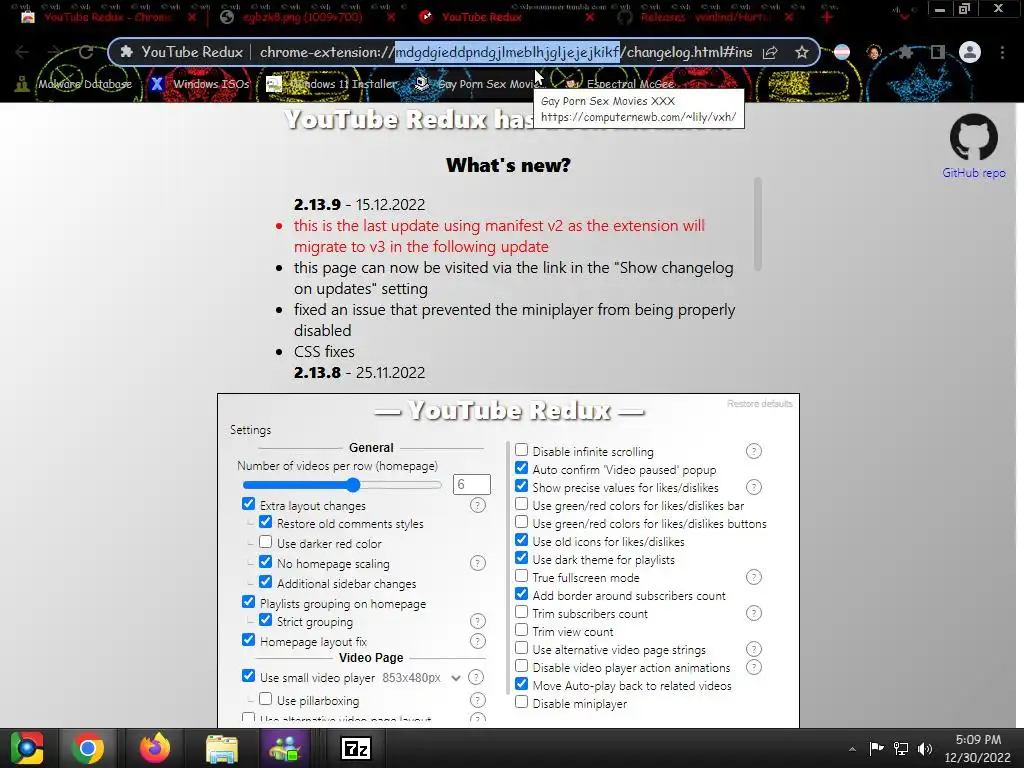Image resolution: width=1024 pixels, height=768 pixels.
Task: Show help for Extra layout changes
Action: (478, 505)
